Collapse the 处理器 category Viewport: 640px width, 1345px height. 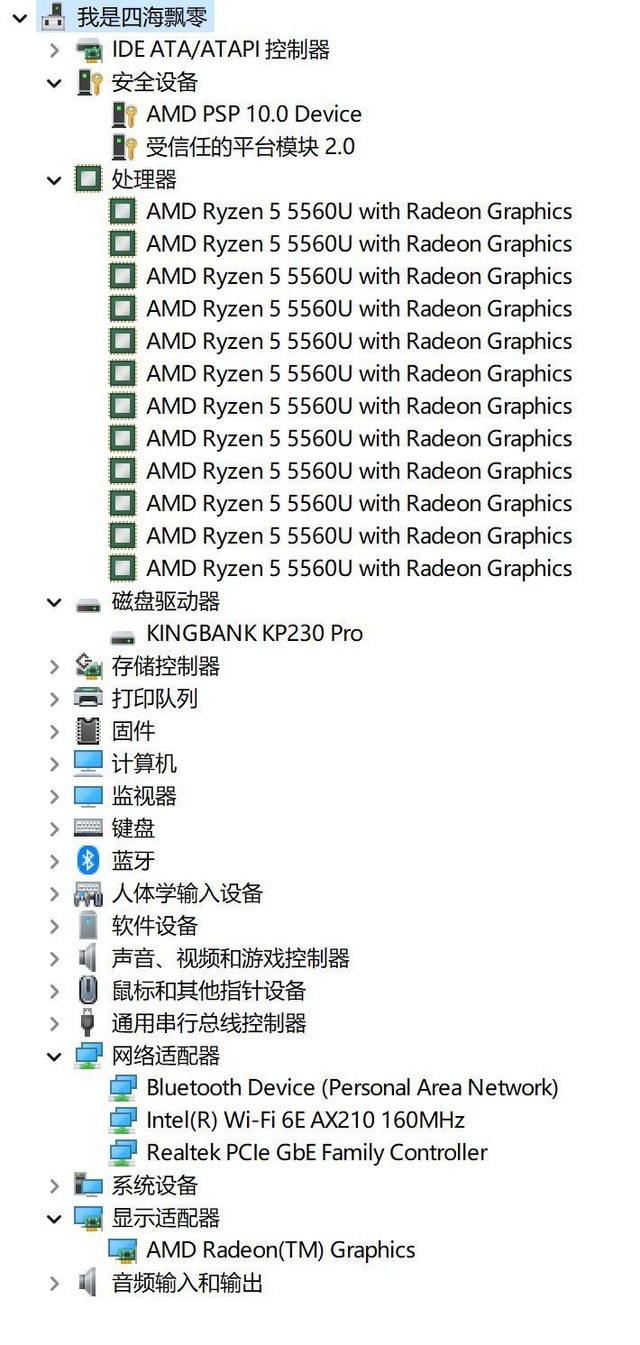tap(54, 179)
